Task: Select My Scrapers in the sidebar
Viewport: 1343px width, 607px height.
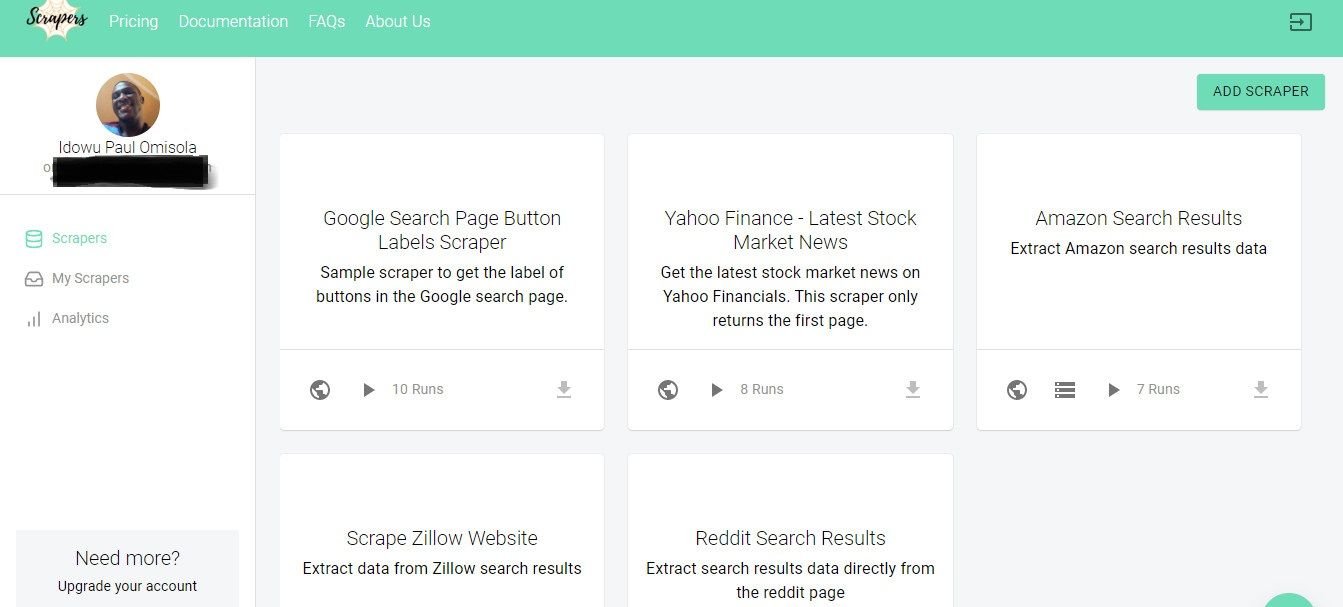Action: pos(90,279)
